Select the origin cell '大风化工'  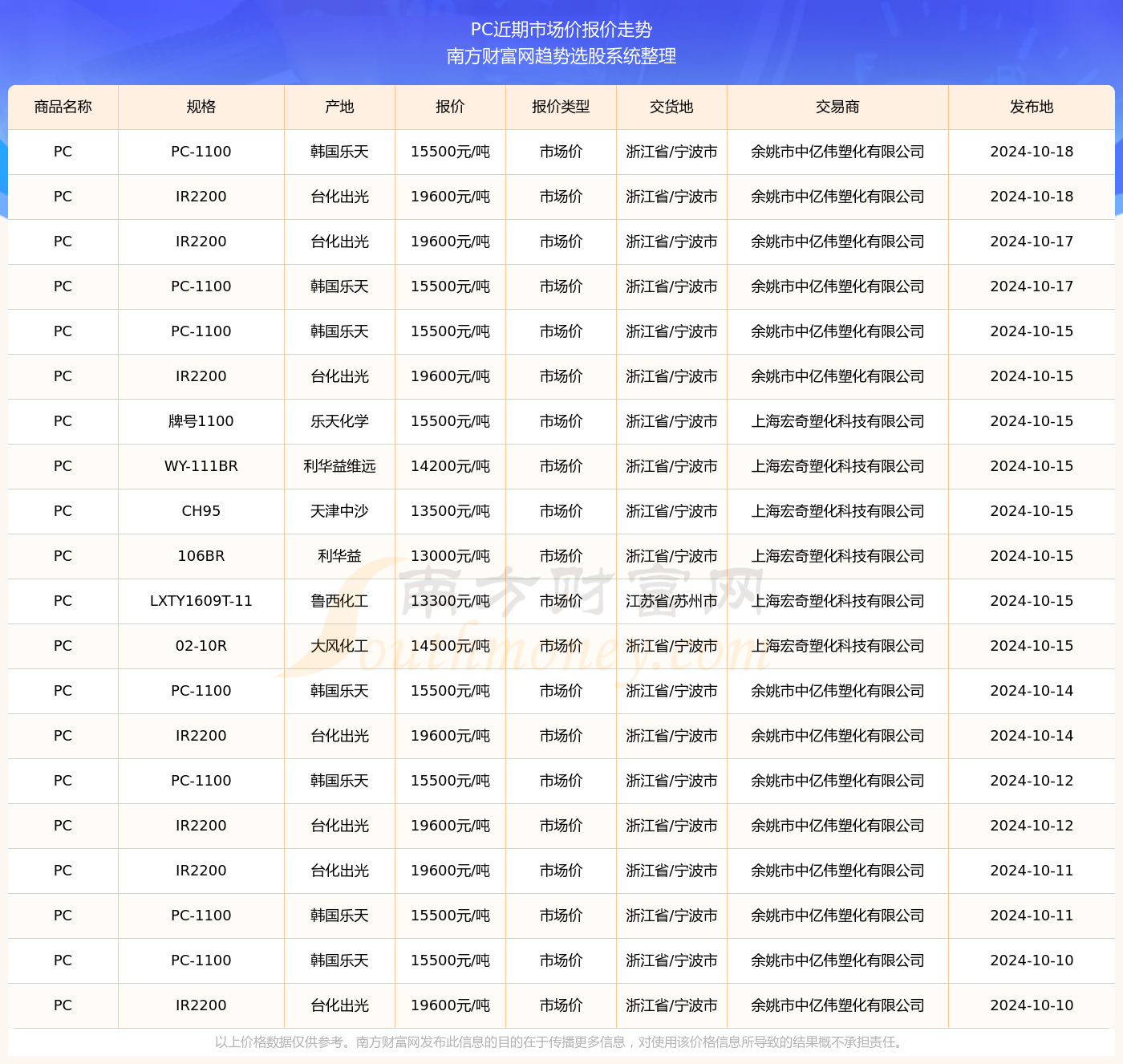click(339, 646)
